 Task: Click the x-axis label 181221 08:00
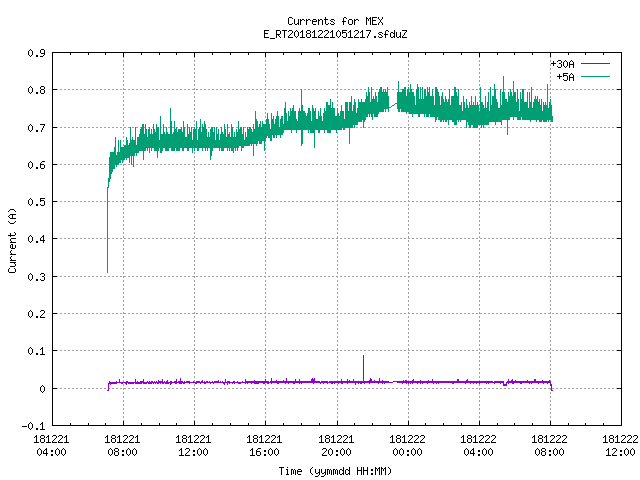(122, 446)
